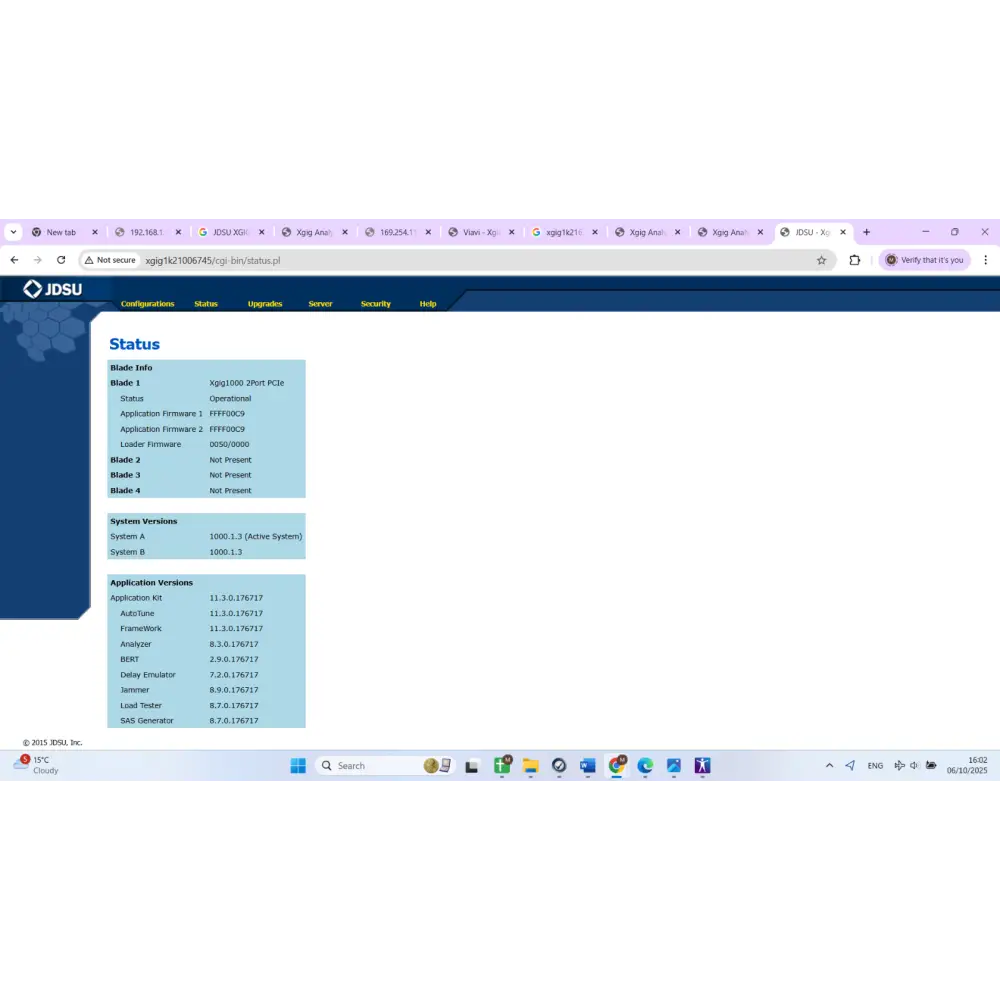Click the Analyzer version 8.3.0.176717
Image resolution: width=1000 pixels, height=1000 pixels.
coord(233,644)
